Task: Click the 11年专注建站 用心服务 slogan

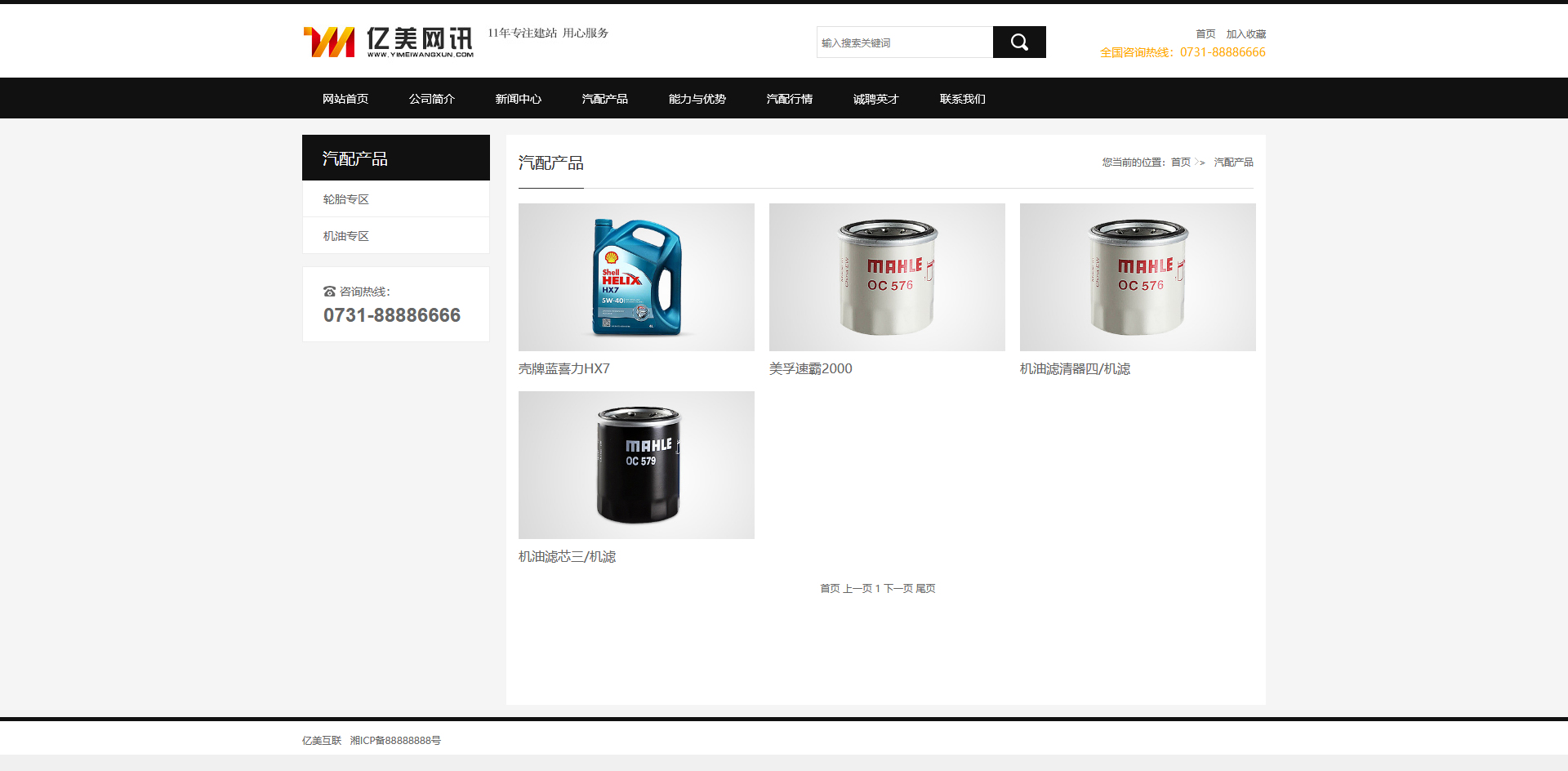Action: coord(548,33)
